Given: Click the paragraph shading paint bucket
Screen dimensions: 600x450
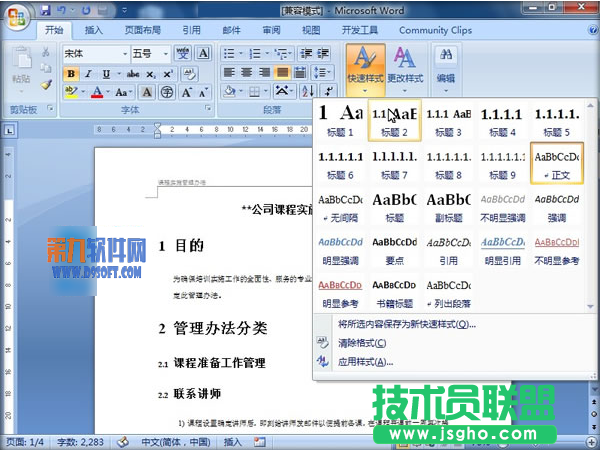Looking at the screenshot, I should point(230,91).
